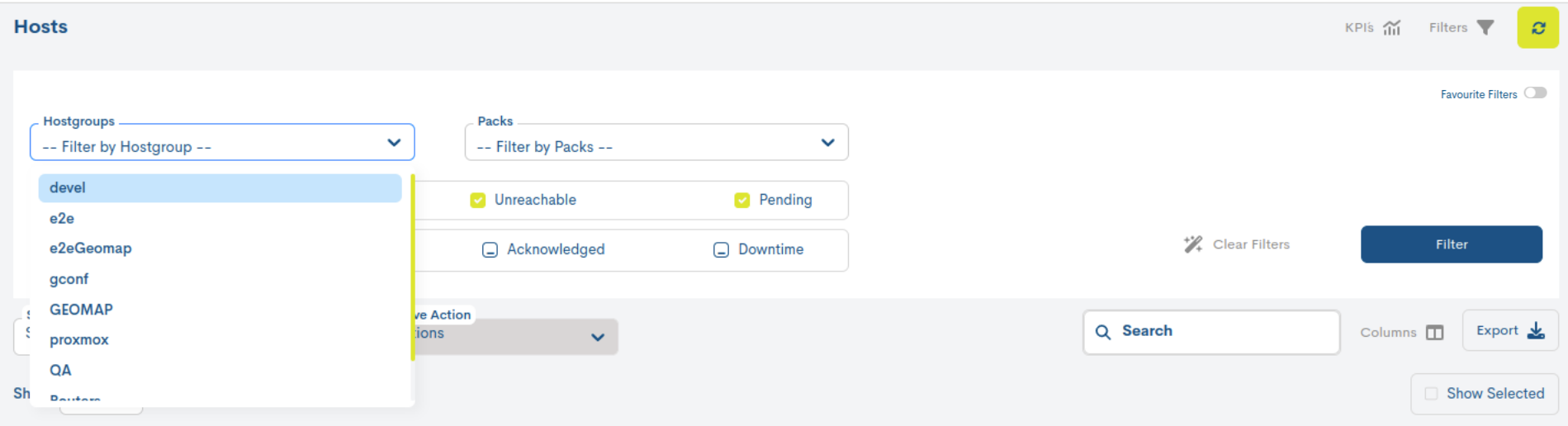The image size is (1568, 426).
Task: Uncheck the Unreachable checkbox
Action: click(x=478, y=200)
